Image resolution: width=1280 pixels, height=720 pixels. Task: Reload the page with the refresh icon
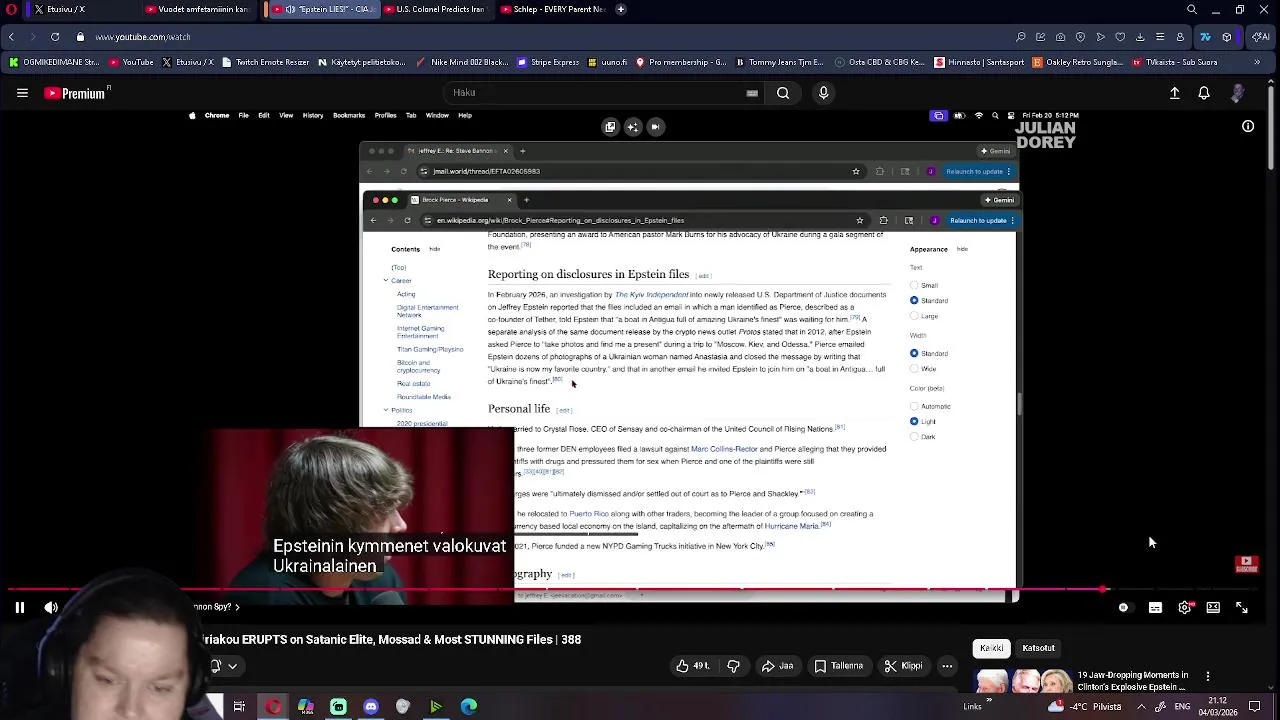coord(55,37)
